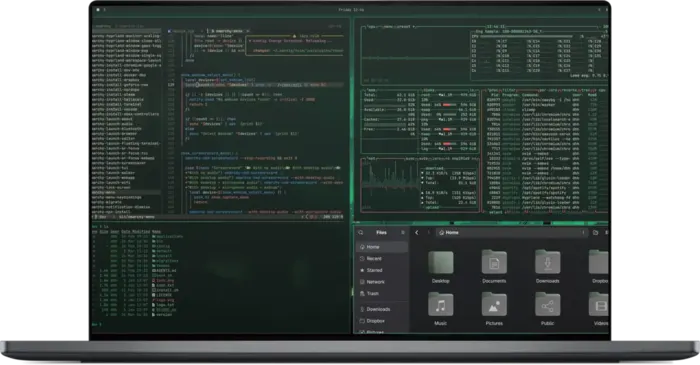Open the Dropbox bookmark in Files sidebar
700x365 pixels.
[382, 321]
